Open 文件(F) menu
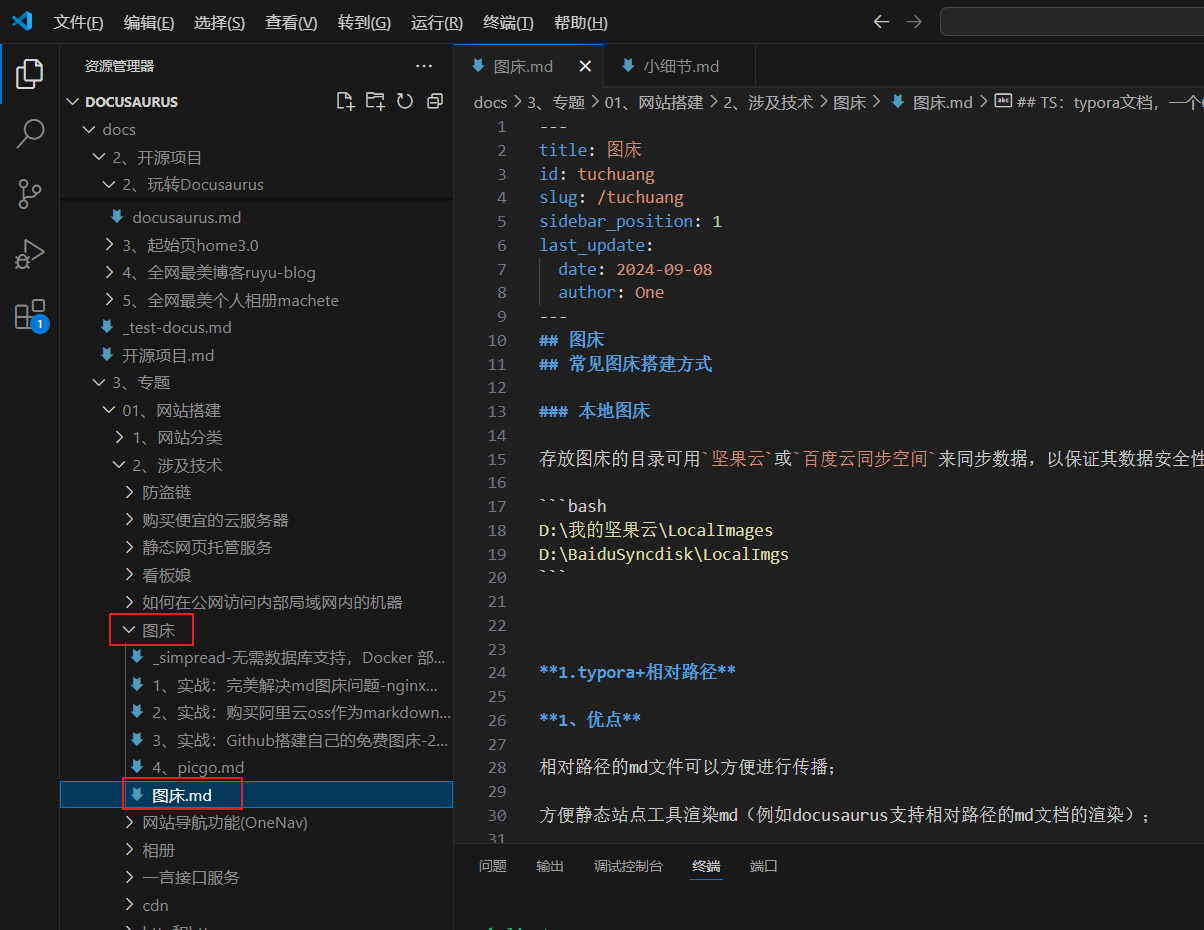This screenshot has height=930, width=1204. [x=78, y=22]
